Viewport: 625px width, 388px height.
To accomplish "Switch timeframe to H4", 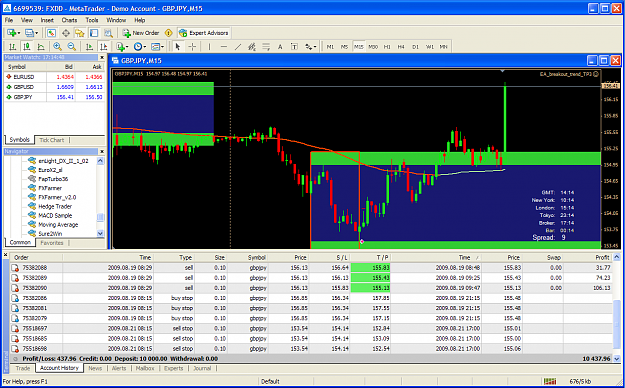I will [x=401, y=47].
